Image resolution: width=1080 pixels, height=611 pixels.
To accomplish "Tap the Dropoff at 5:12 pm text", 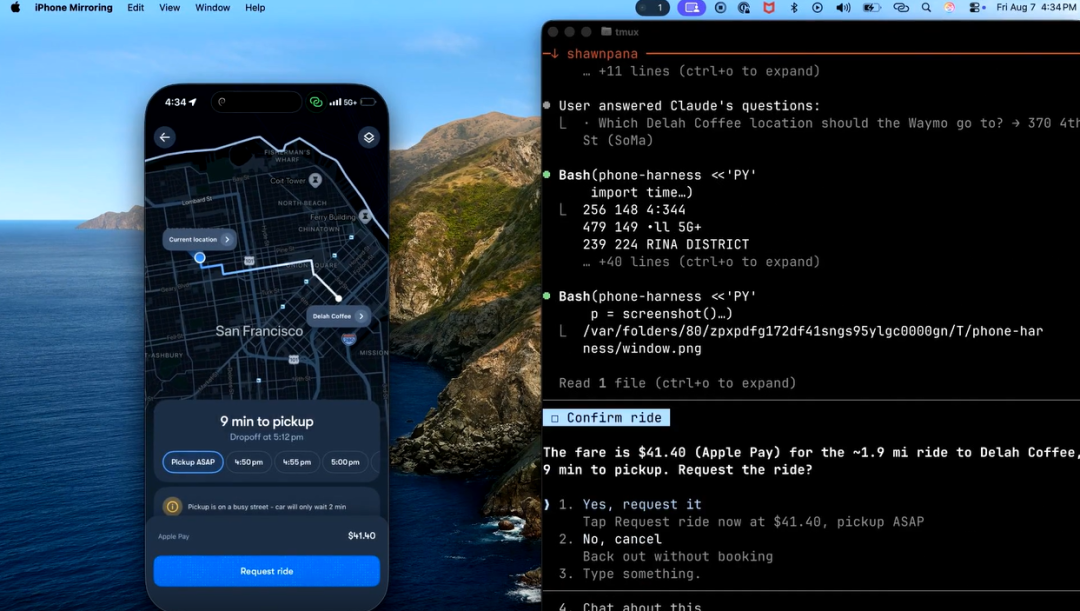I will 267,437.
